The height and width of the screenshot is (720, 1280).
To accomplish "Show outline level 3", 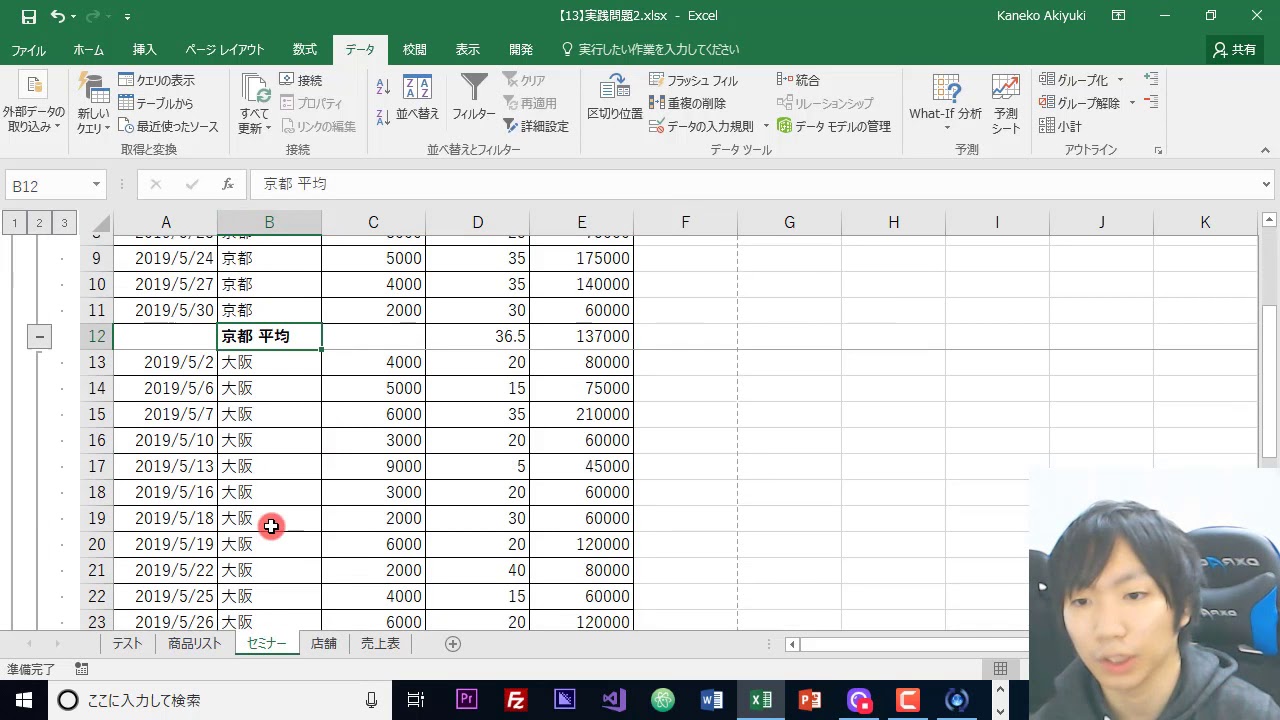I will [63, 222].
